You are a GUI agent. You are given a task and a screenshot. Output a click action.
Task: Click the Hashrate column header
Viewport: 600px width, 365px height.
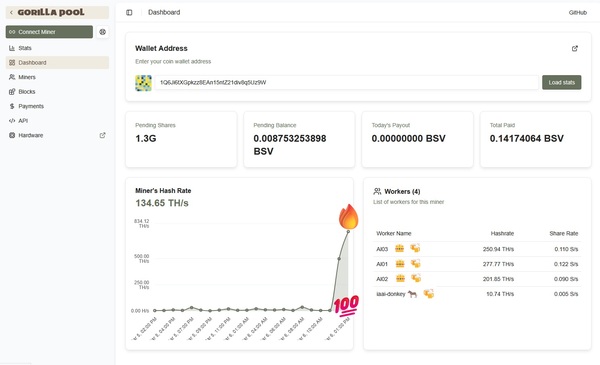coord(502,233)
